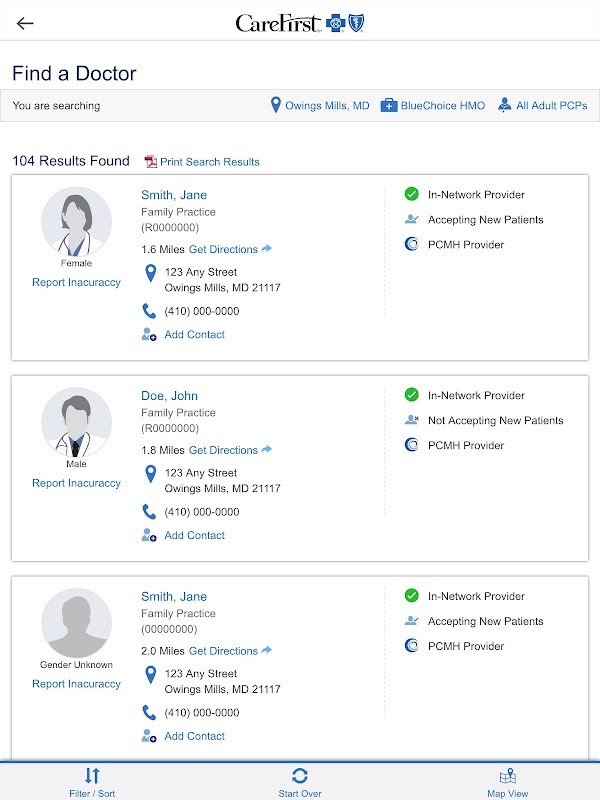
Task: Click the map pin icon in the 2.0 Miles card
Action: (x=151, y=674)
